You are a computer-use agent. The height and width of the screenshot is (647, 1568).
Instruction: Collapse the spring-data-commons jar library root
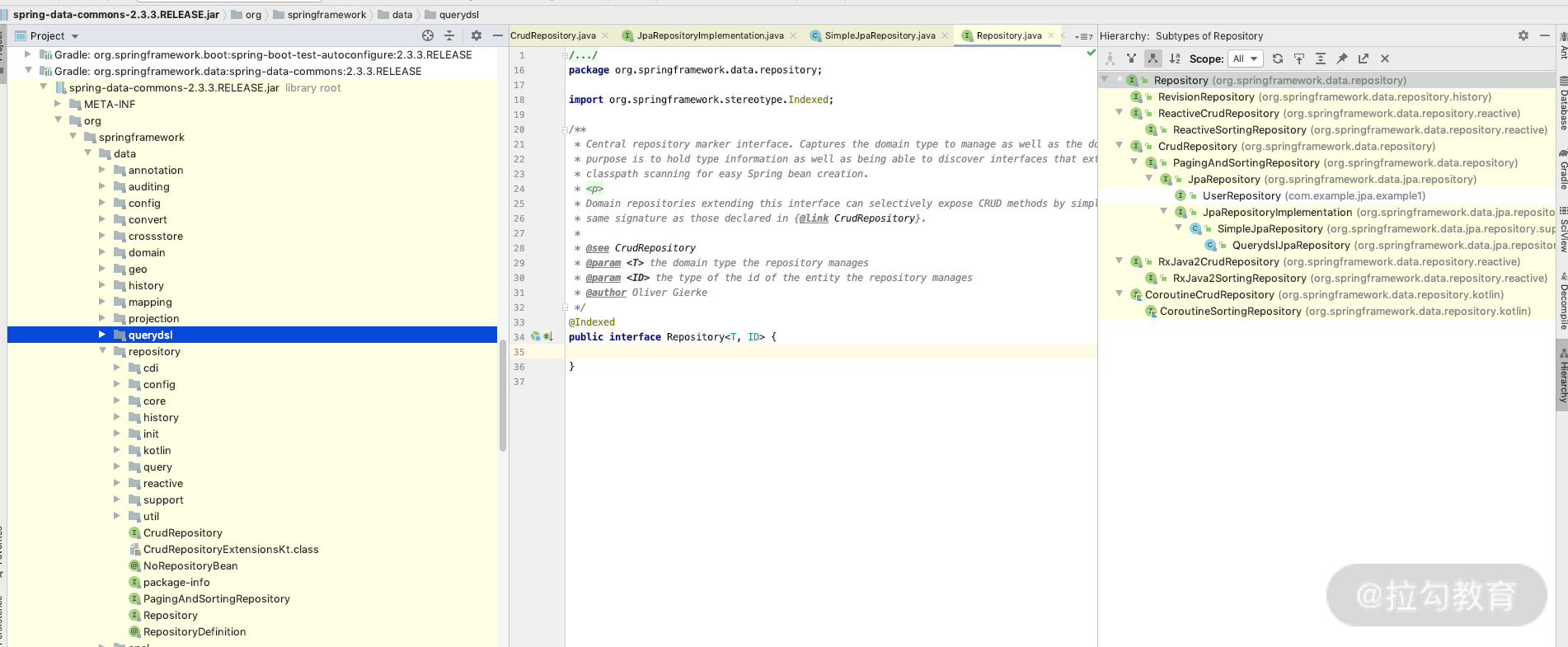(x=43, y=87)
